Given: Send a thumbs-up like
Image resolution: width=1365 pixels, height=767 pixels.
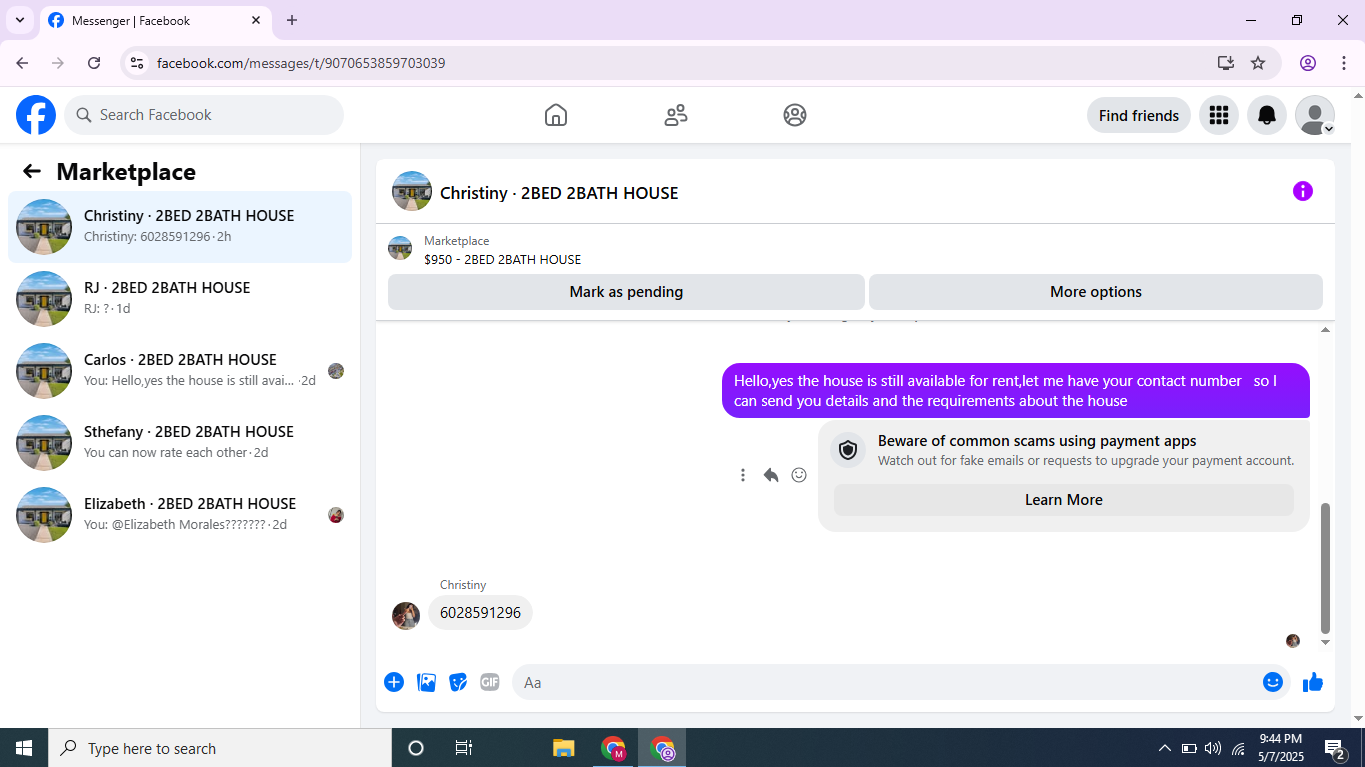Looking at the screenshot, I should (1313, 682).
